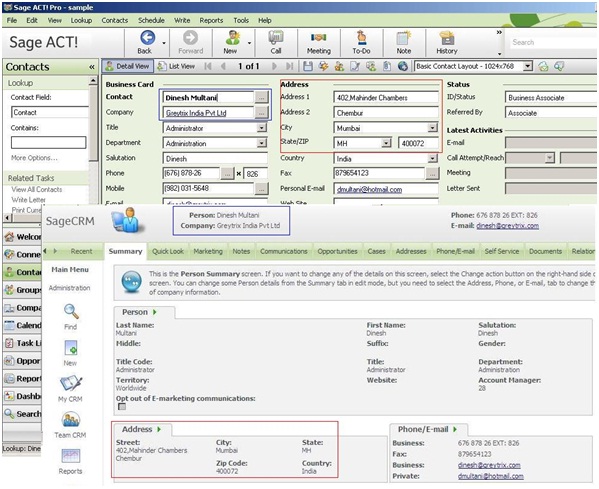The height and width of the screenshot is (489, 599).
Task: Click More Options link
Action: [x=34, y=158]
